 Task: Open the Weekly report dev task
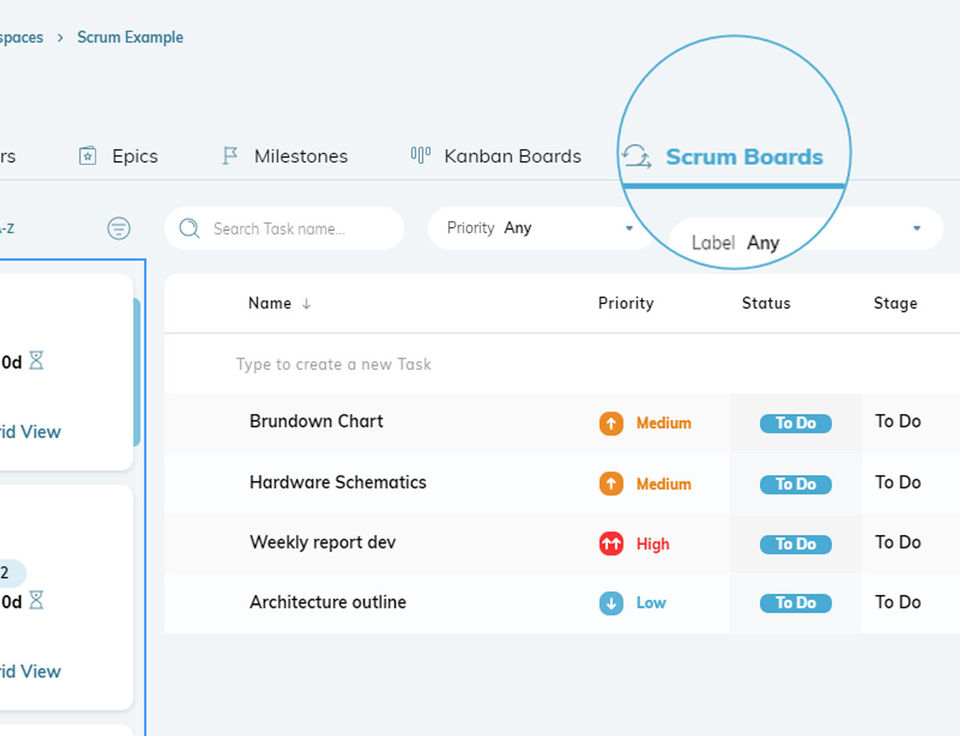323,543
